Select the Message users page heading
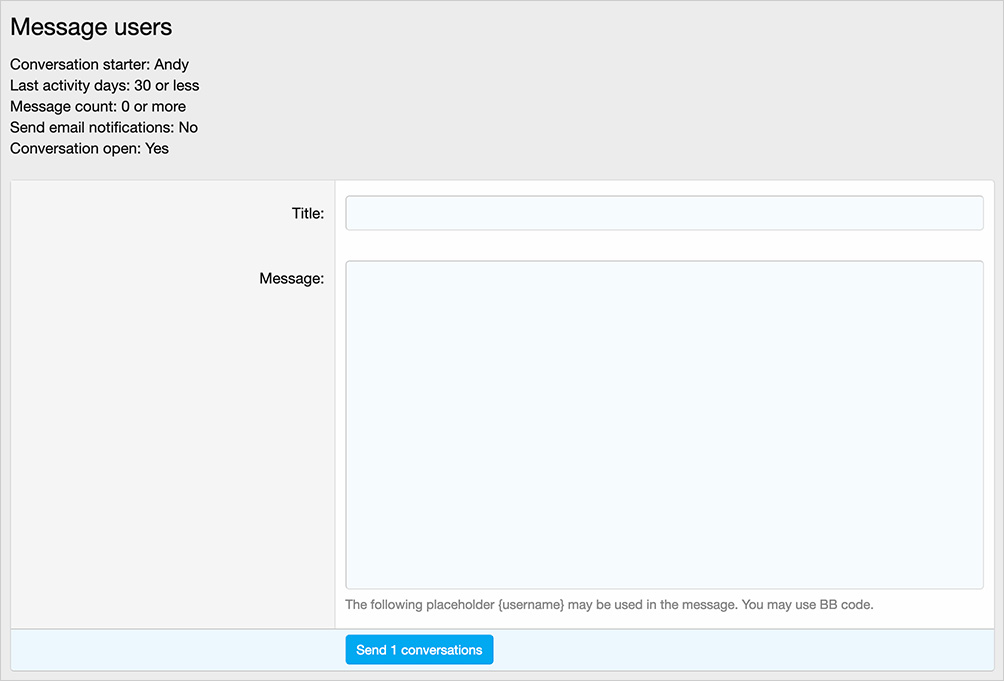 point(91,28)
